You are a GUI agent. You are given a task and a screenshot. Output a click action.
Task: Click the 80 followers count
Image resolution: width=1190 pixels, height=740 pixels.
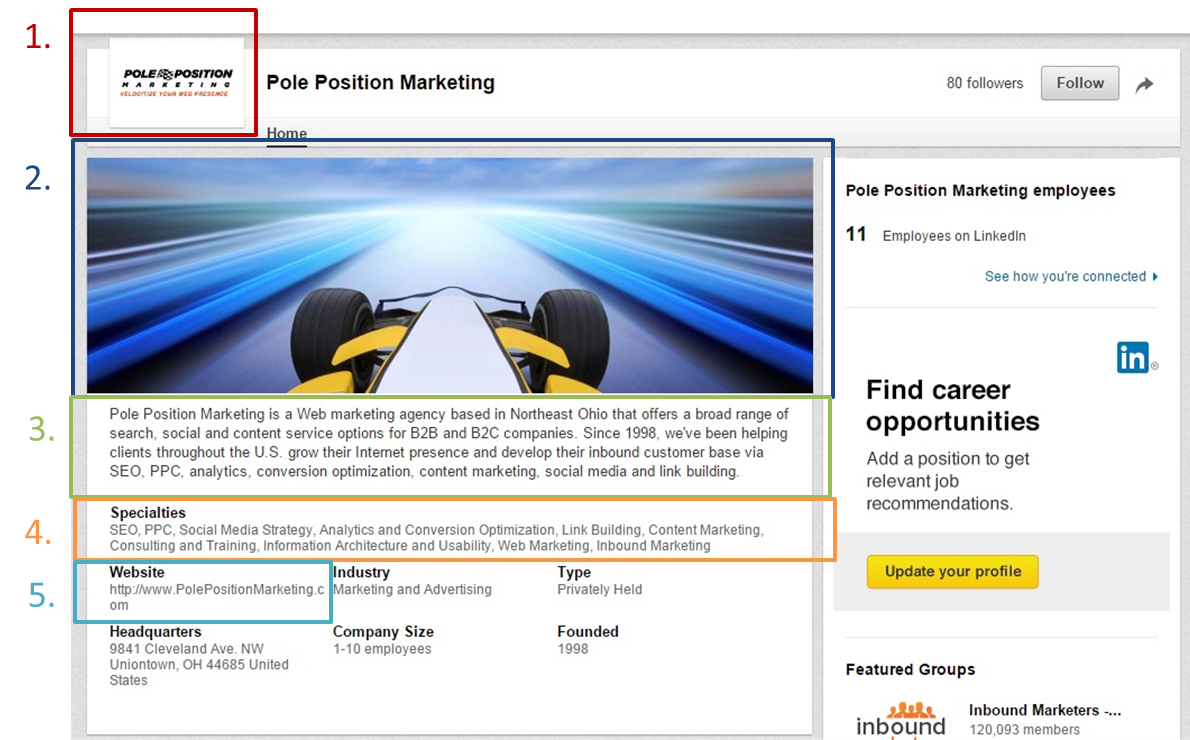tap(984, 83)
